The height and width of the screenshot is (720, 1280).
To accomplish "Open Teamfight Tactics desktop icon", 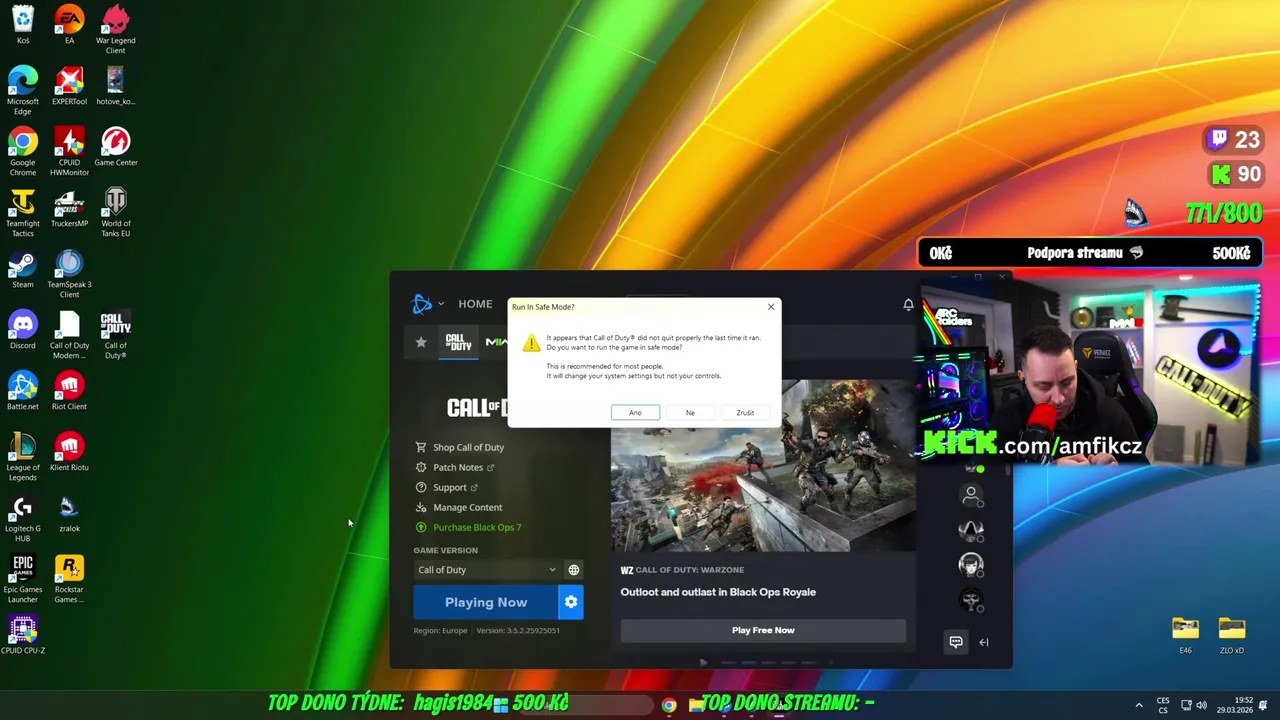I will [23, 213].
